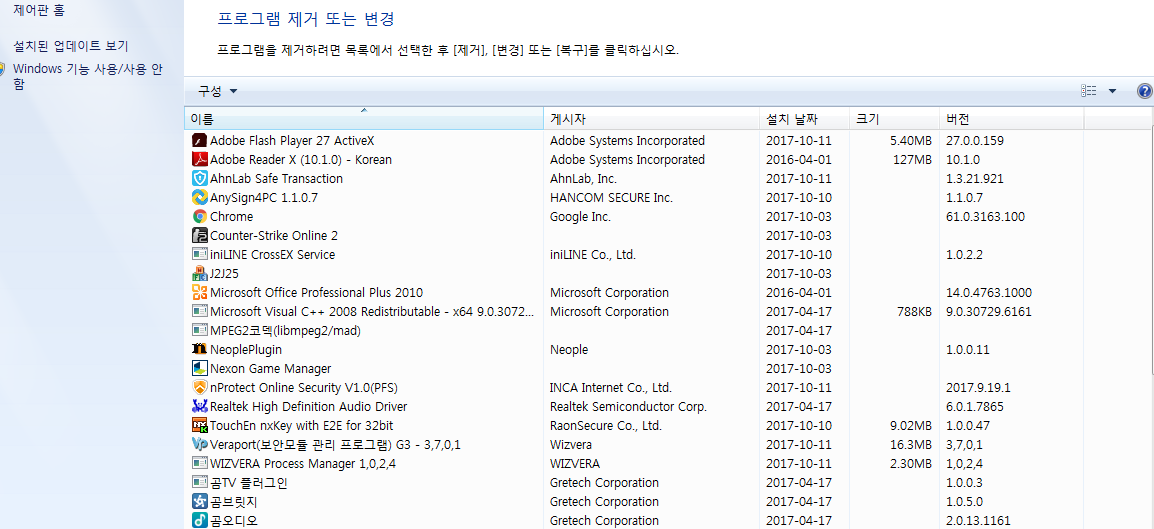This screenshot has width=1154, height=529.
Task: Click the Microsoft Office Professional Plus 2010 icon
Action: point(199,293)
